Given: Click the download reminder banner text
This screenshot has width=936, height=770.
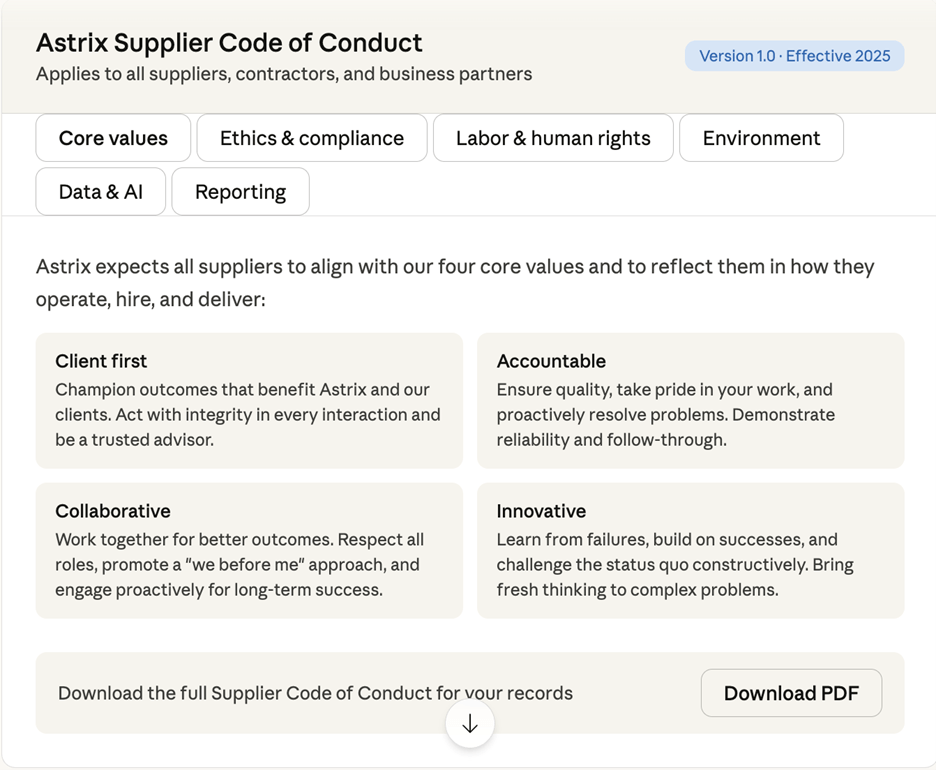Looking at the screenshot, I should [314, 692].
